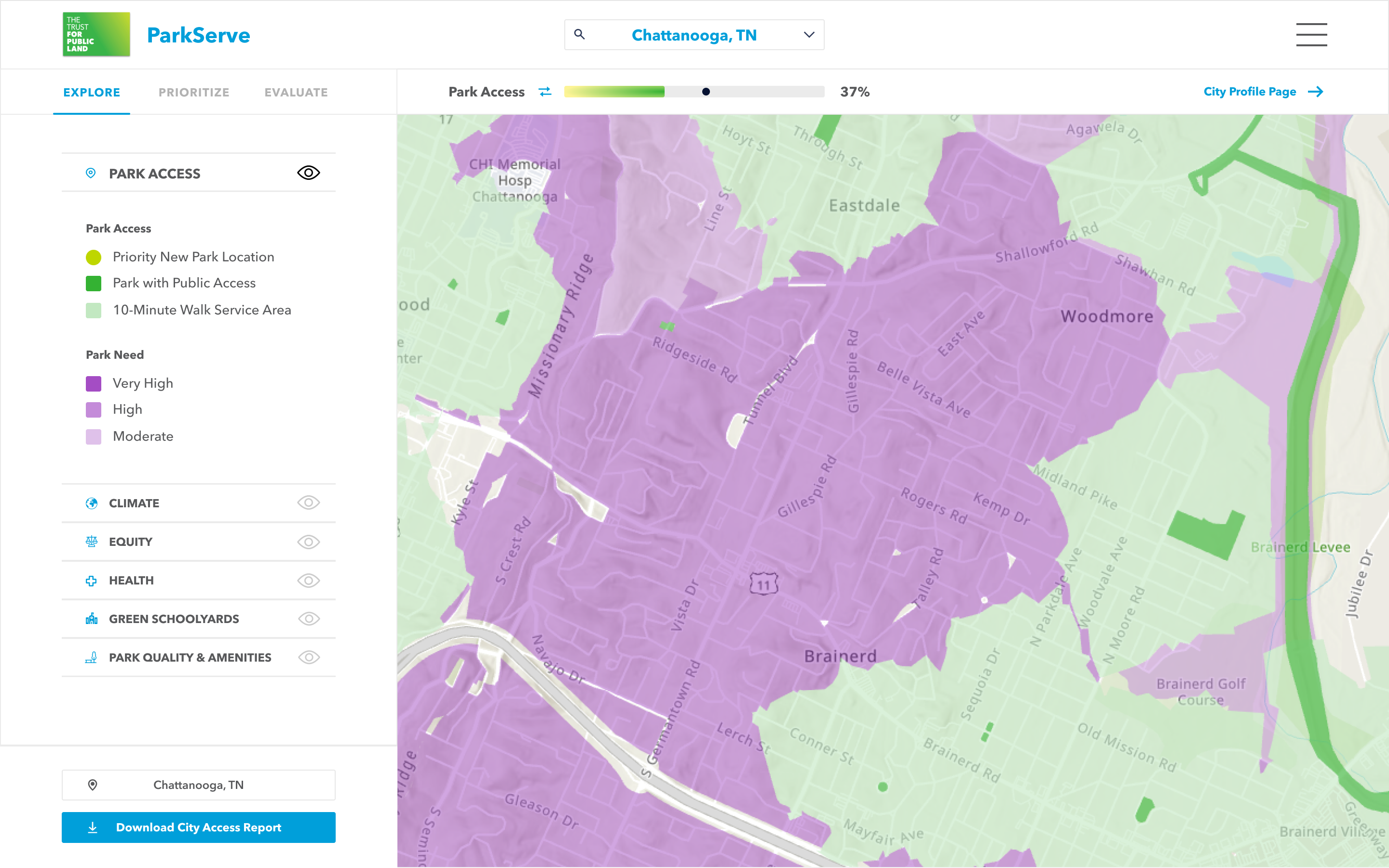Toggle the Health layer eye icon

coord(308,581)
